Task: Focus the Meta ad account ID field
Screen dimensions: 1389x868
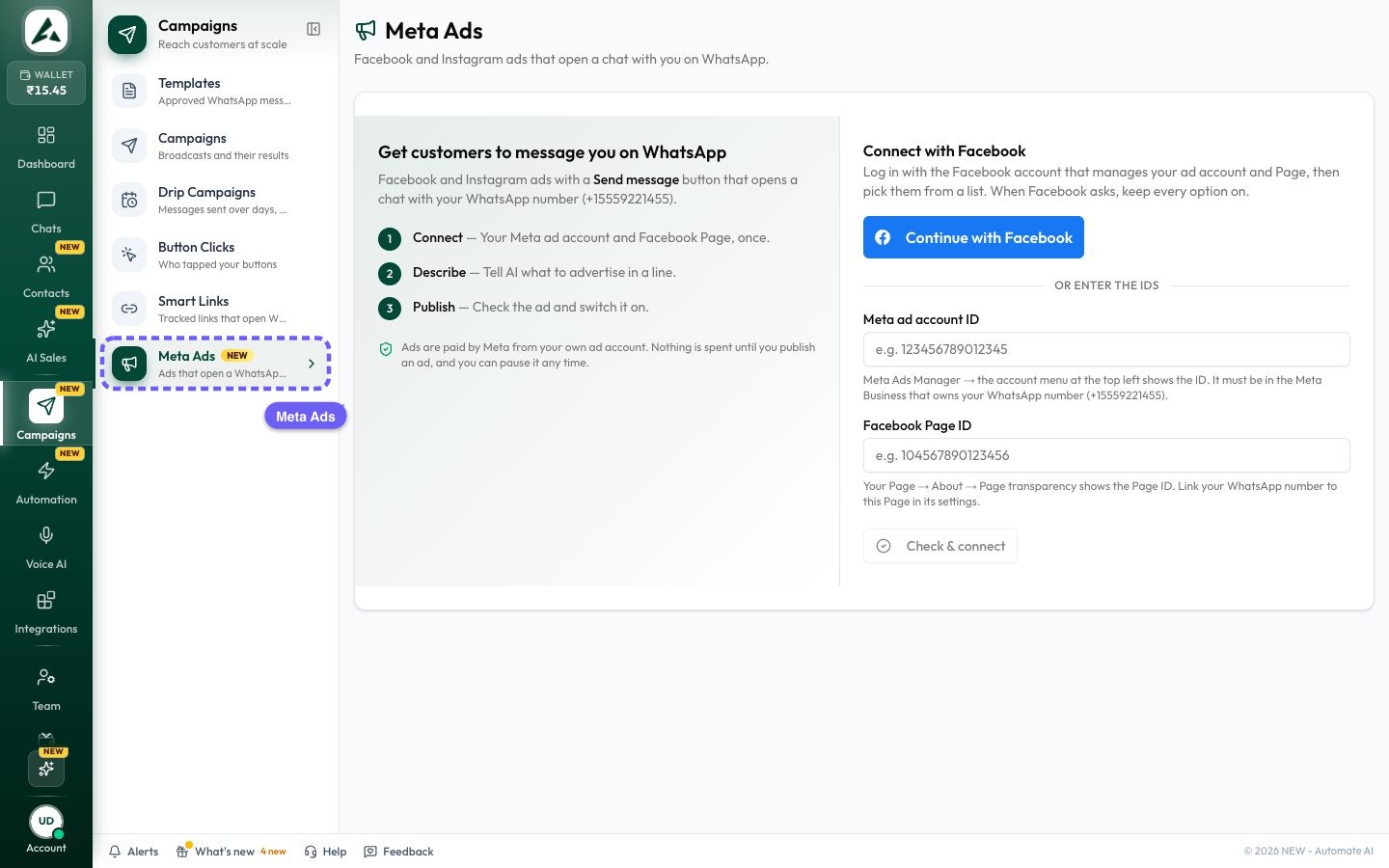Action: click(x=1106, y=349)
